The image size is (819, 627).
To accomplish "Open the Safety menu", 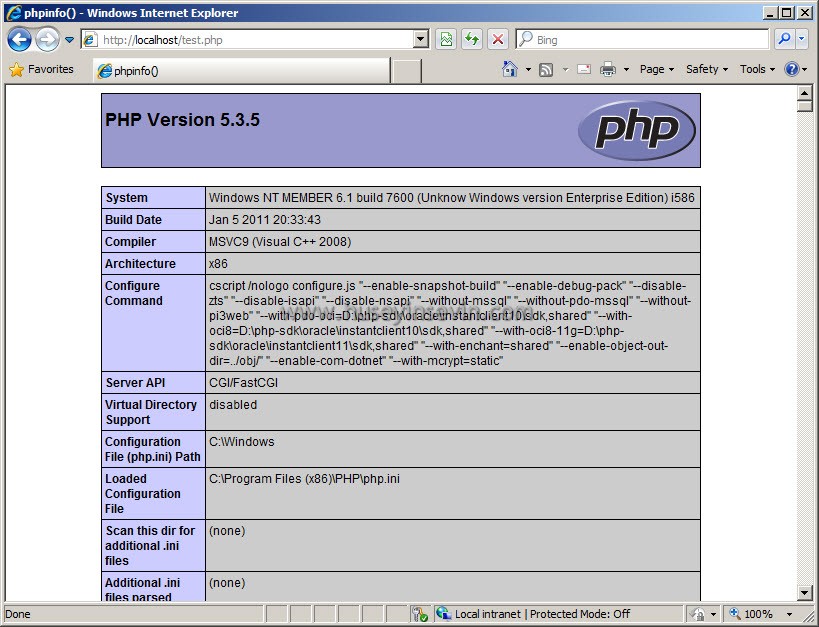I will coord(707,69).
